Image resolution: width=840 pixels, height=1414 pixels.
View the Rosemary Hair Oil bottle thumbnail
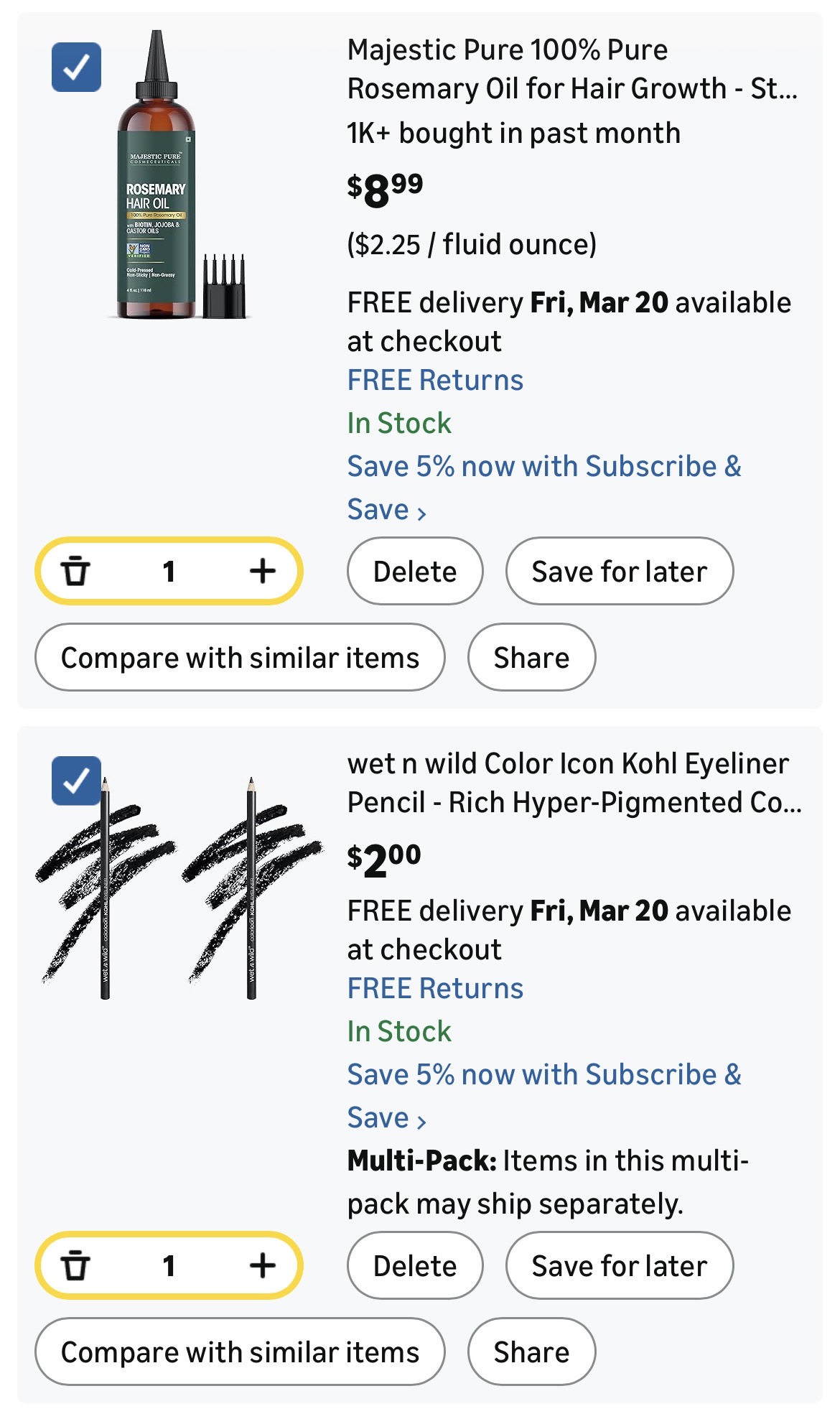tap(179, 176)
